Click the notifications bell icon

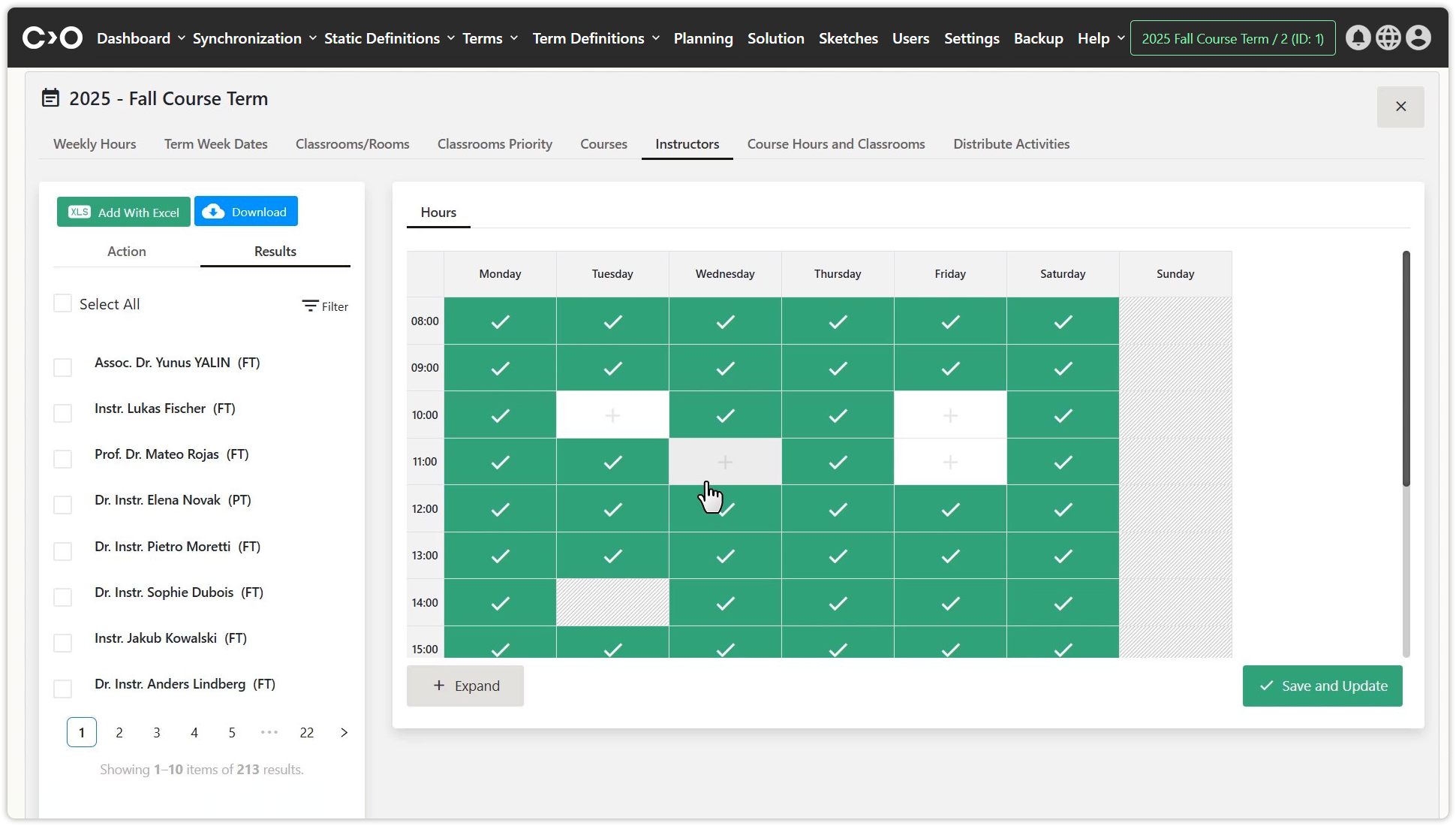point(1358,38)
